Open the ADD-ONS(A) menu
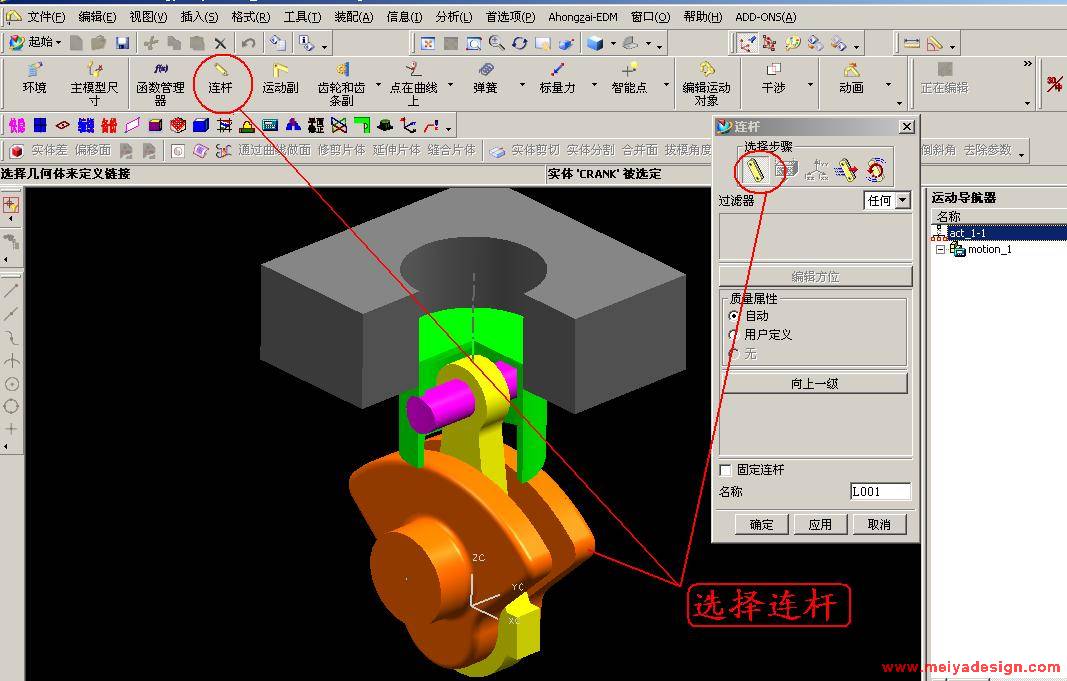 pos(766,16)
